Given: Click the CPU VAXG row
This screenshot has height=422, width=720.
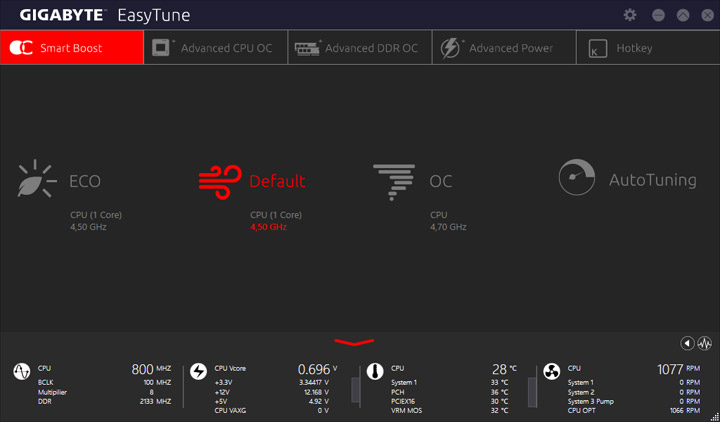Looking at the screenshot, I should pyautogui.click(x=271, y=411).
